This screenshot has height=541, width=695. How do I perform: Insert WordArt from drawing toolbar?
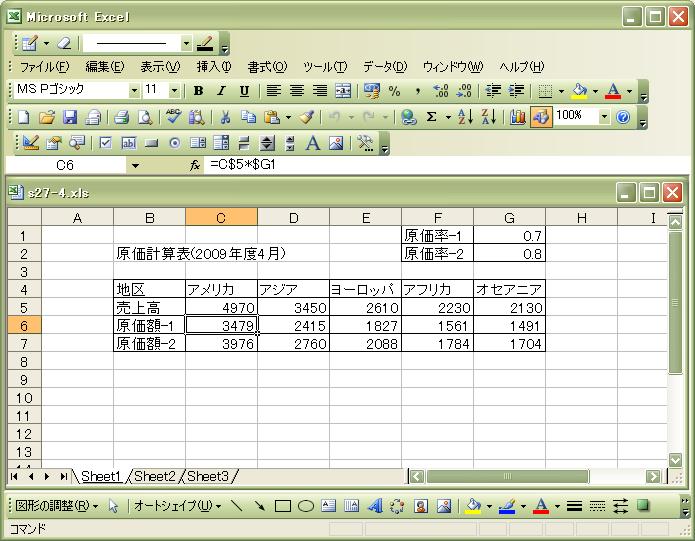pos(375,506)
